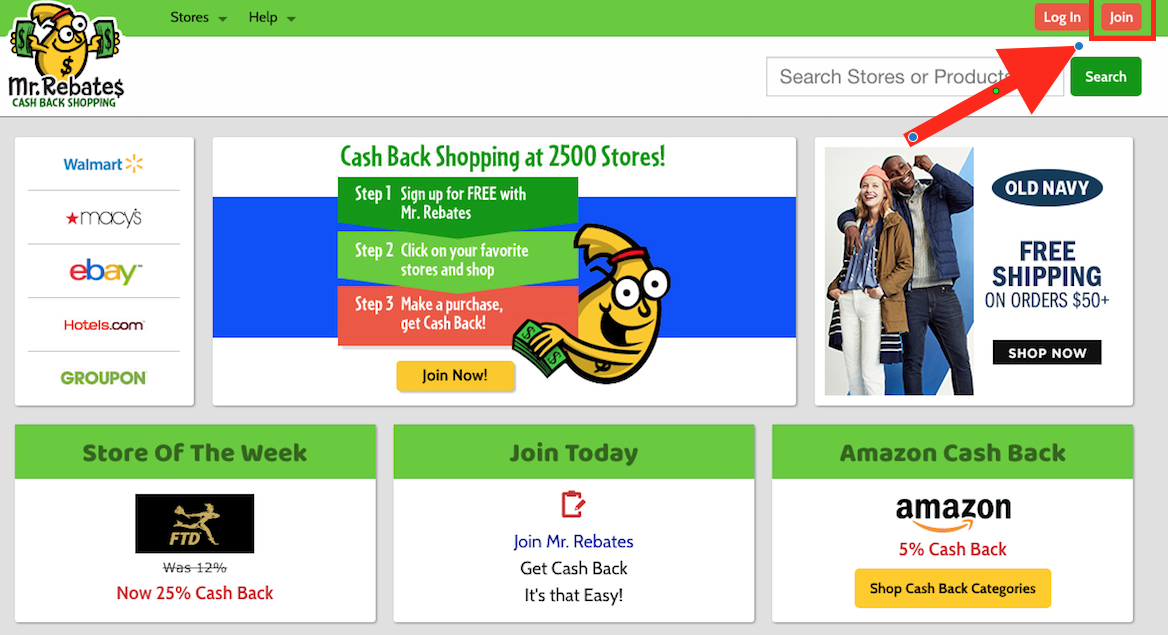Click the FTD store logo

click(194, 523)
